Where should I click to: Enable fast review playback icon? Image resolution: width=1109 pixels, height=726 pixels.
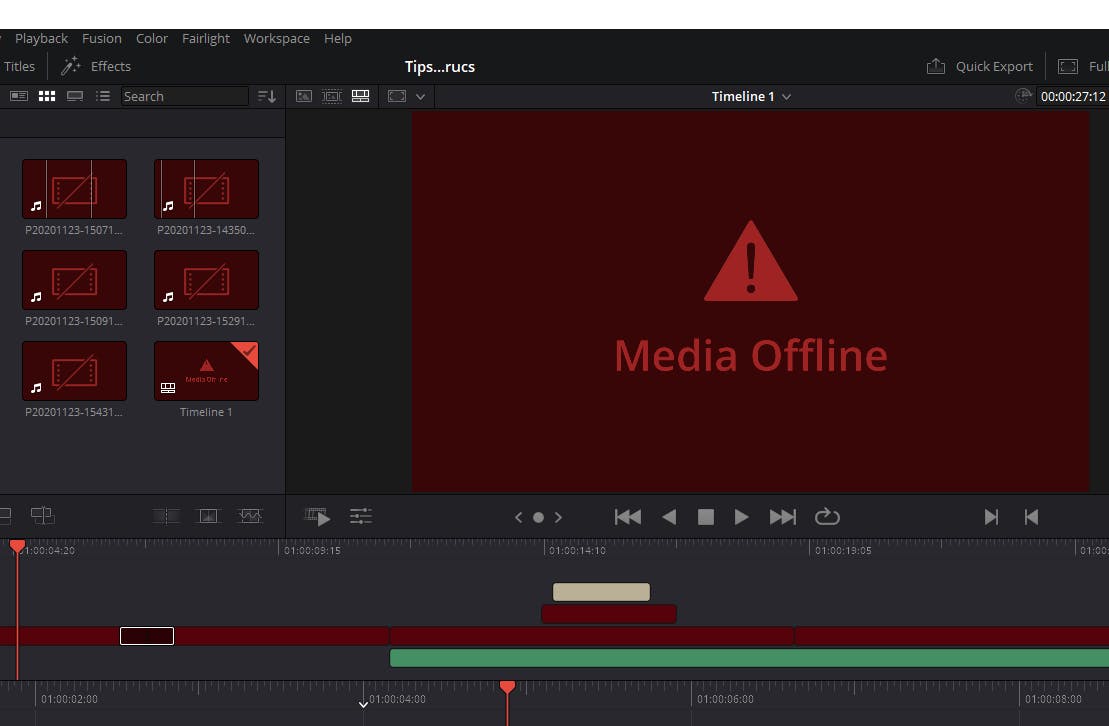[x=318, y=517]
